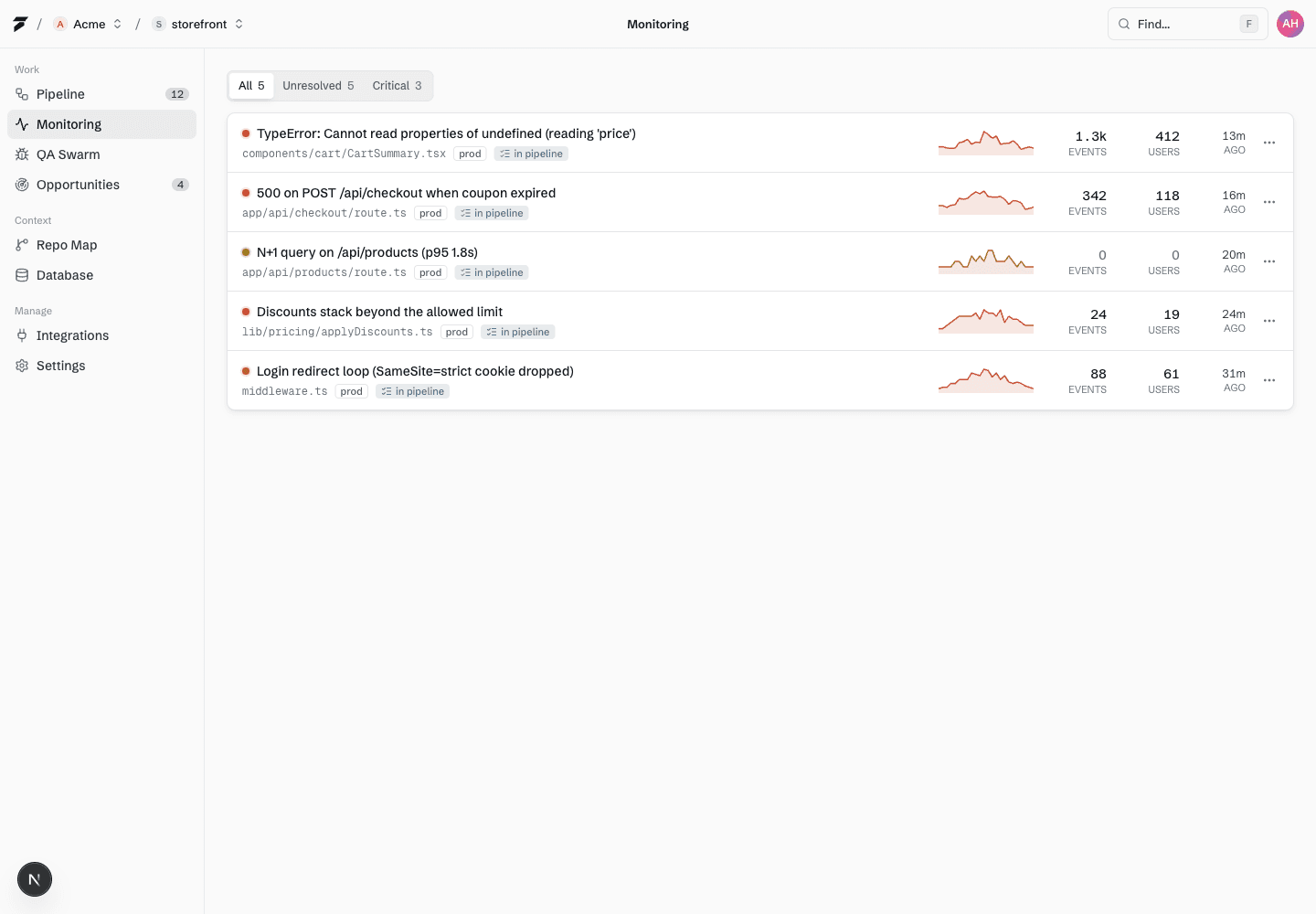Open QA Swarm in the sidebar

click(101, 154)
